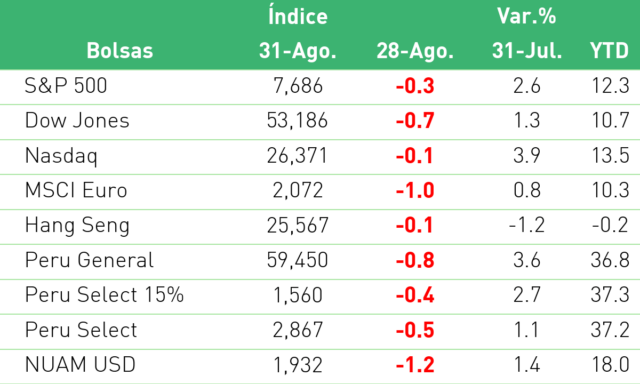Select the Nasdaq row label

(x=61, y=156)
